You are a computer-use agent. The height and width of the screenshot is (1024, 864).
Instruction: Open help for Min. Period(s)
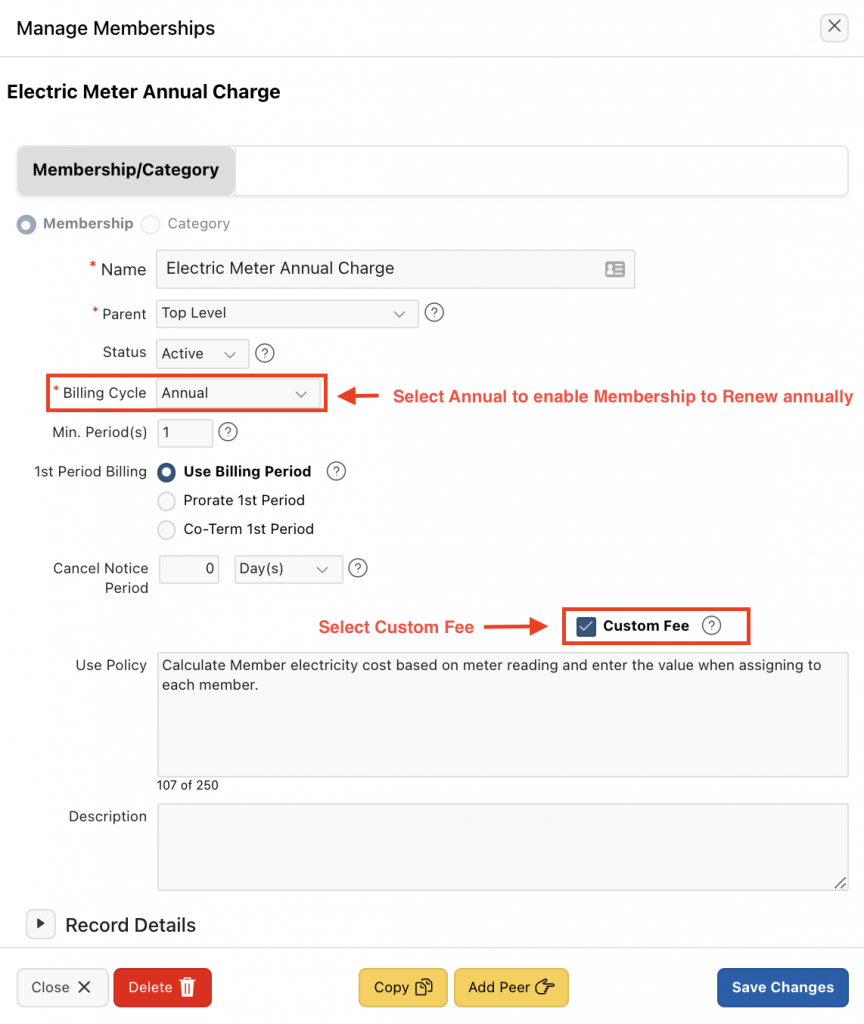click(228, 432)
